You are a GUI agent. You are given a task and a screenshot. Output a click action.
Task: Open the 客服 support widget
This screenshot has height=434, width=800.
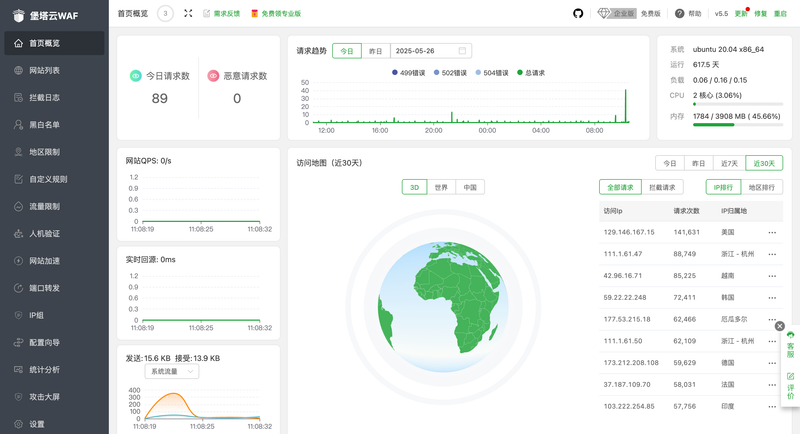(x=790, y=345)
